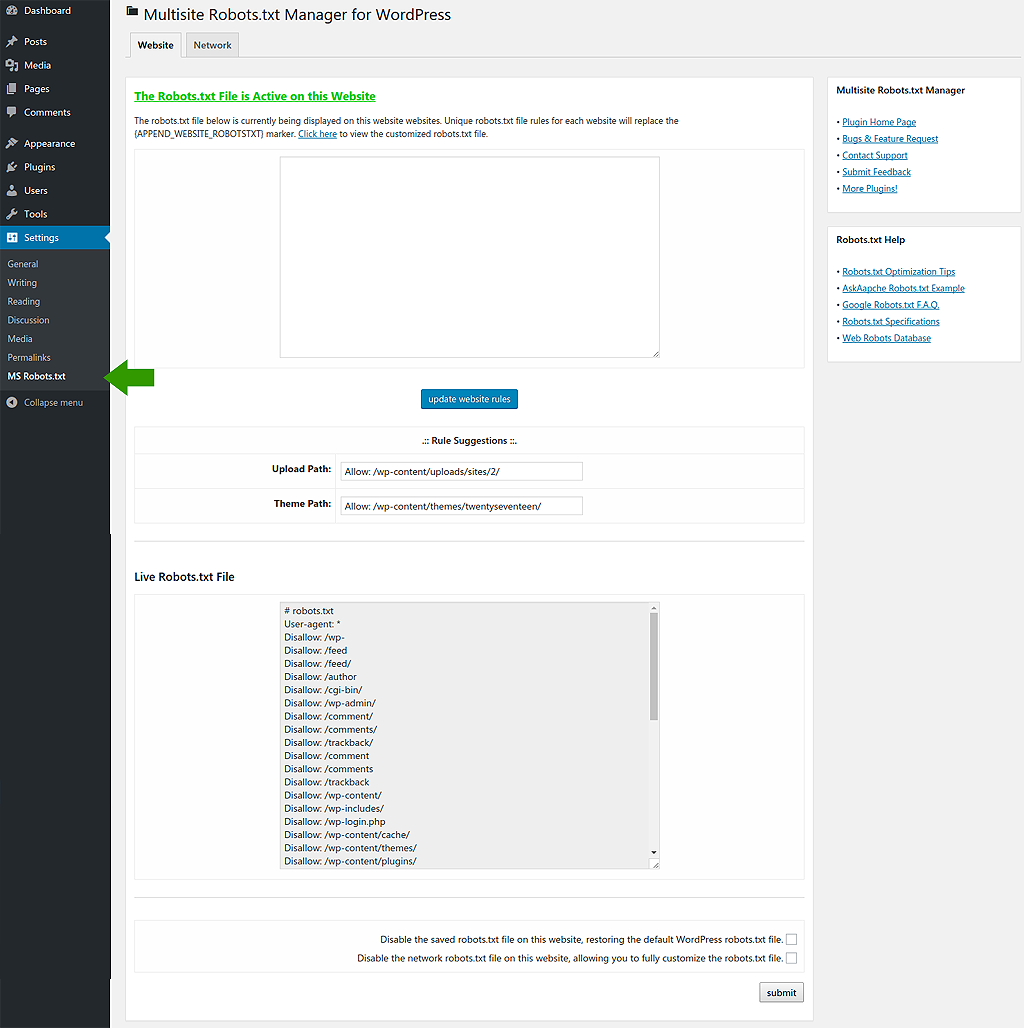Viewport: 1024px width, 1028px height.
Task: Switch to the Network tab
Action: 212,45
